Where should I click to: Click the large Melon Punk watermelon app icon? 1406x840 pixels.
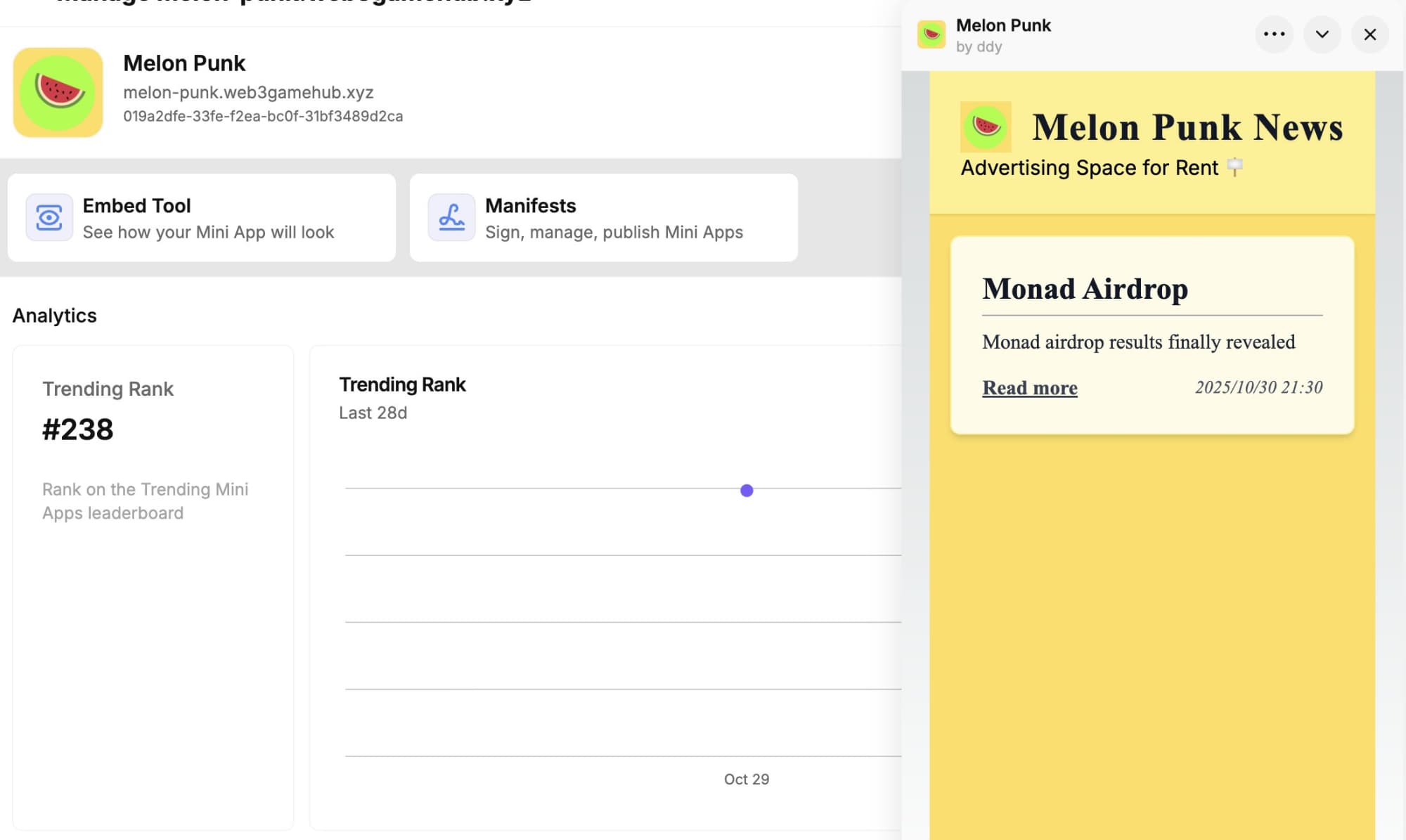(58, 92)
